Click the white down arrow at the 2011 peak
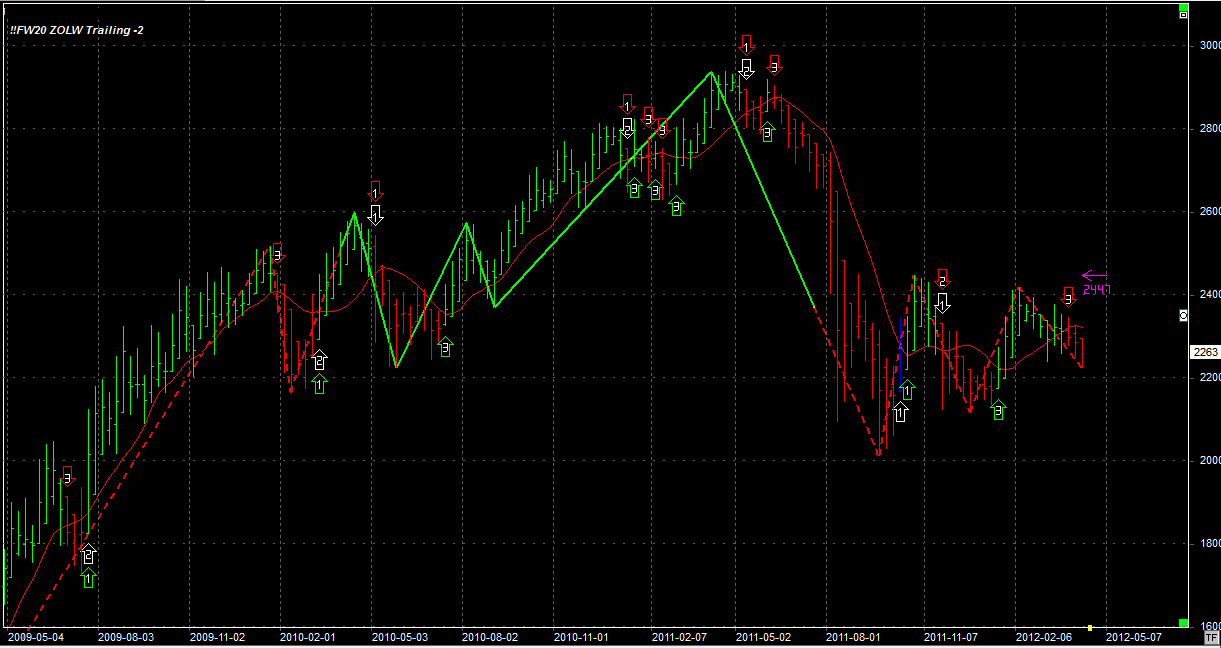Image resolution: width=1221 pixels, height=648 pixels. [x=746, y=69]
